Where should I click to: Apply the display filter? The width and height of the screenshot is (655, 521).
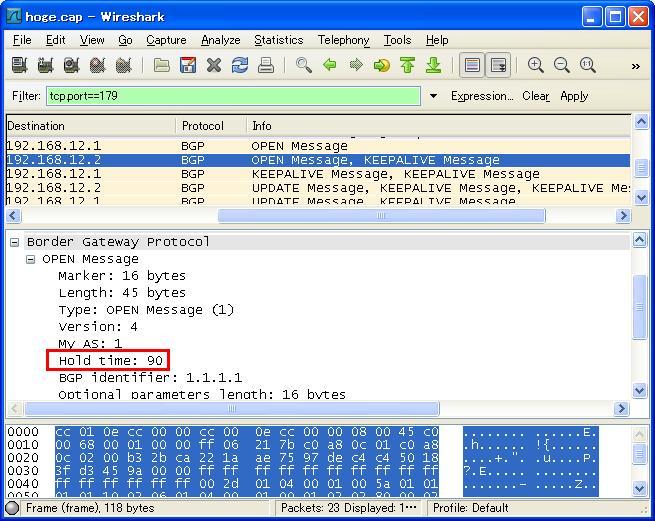[x=574, y=96]
